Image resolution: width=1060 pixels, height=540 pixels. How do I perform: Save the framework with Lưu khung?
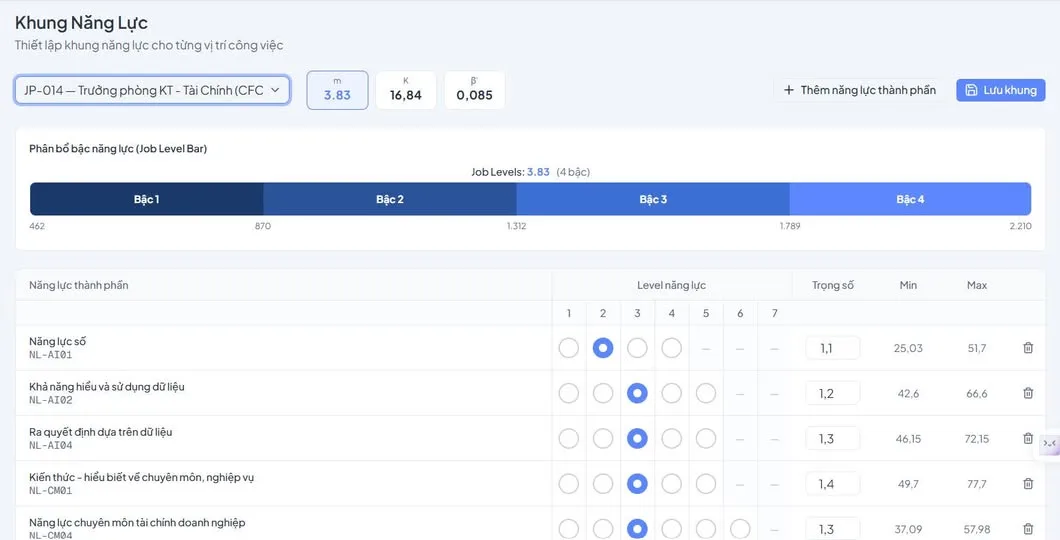tap(1001, 90)
